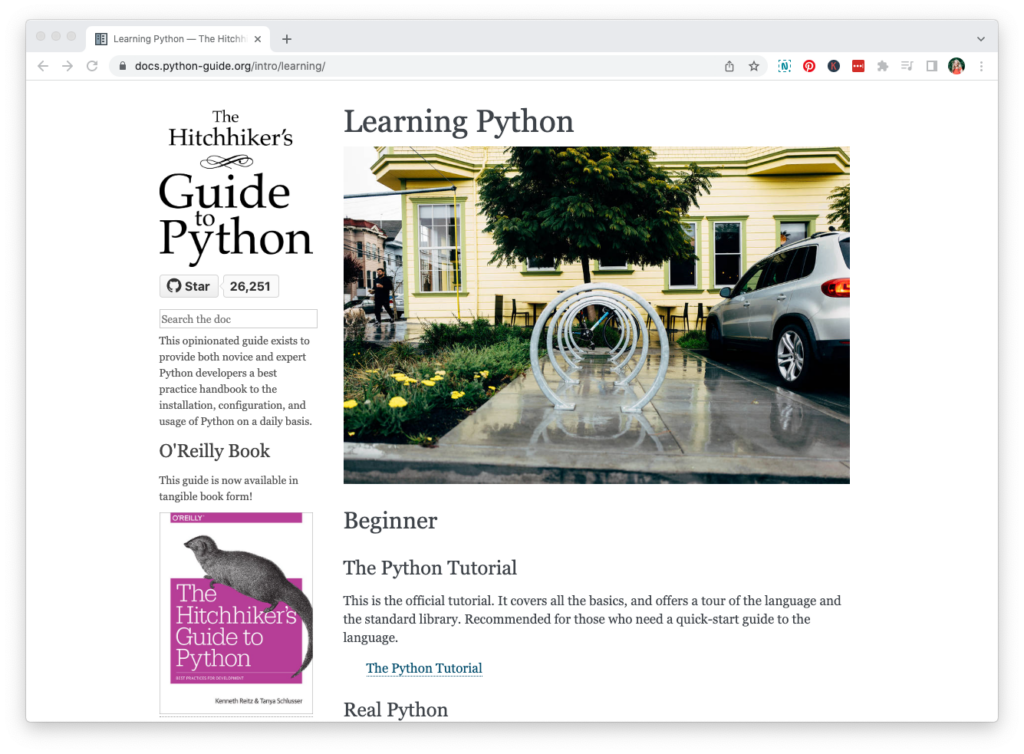Click the O'Reilly book cover image
Viewport: 1024px width, 754px height.
(236, 612)
